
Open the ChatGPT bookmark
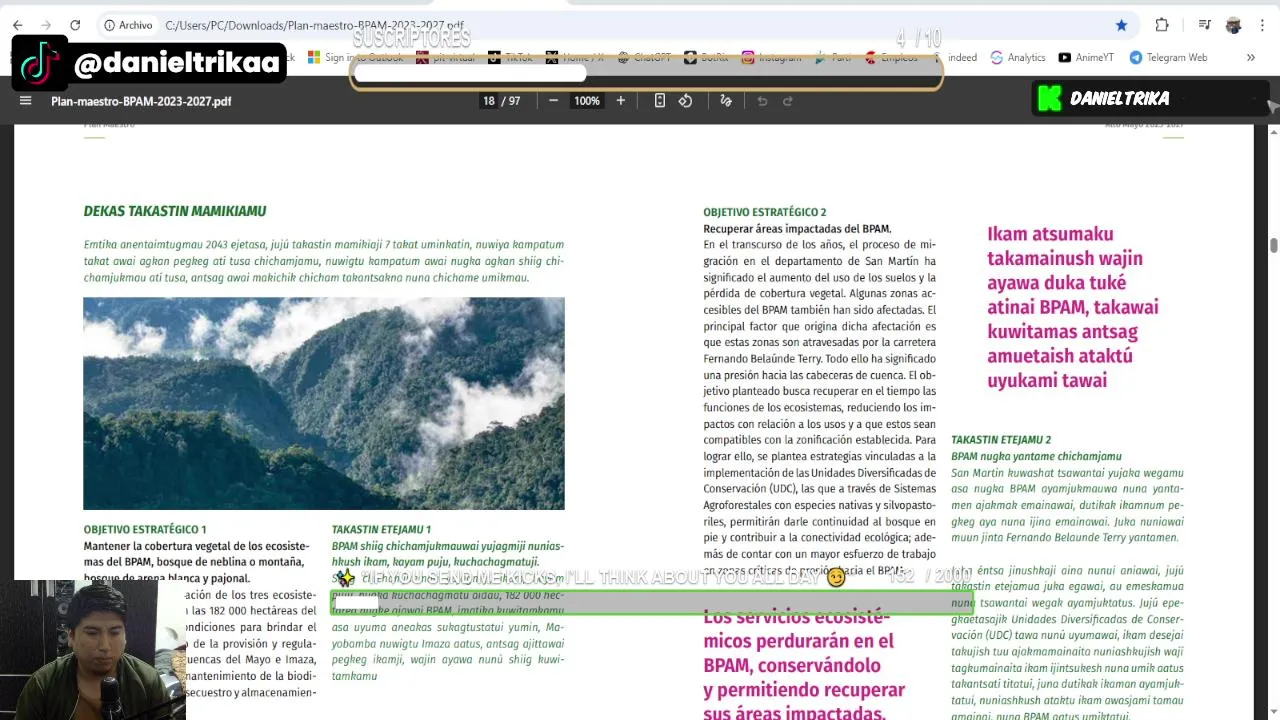coord(644,57)
